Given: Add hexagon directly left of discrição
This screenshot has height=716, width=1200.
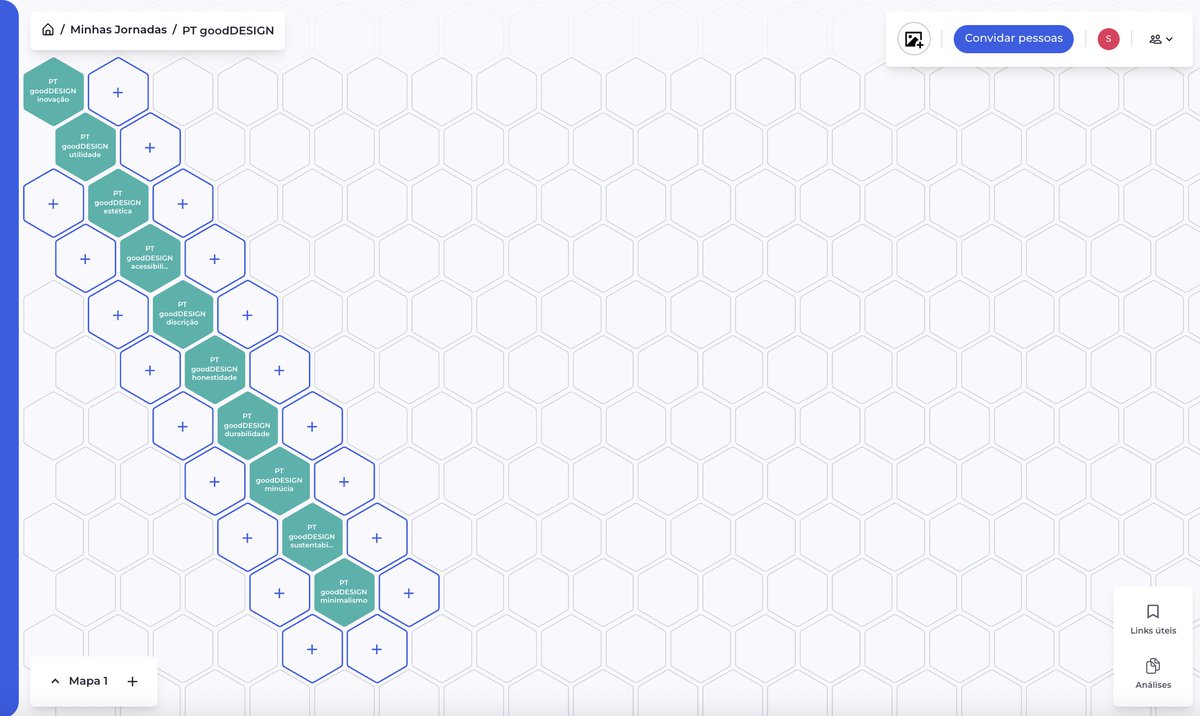Looking at the screenshot, I should pos(118,314).
